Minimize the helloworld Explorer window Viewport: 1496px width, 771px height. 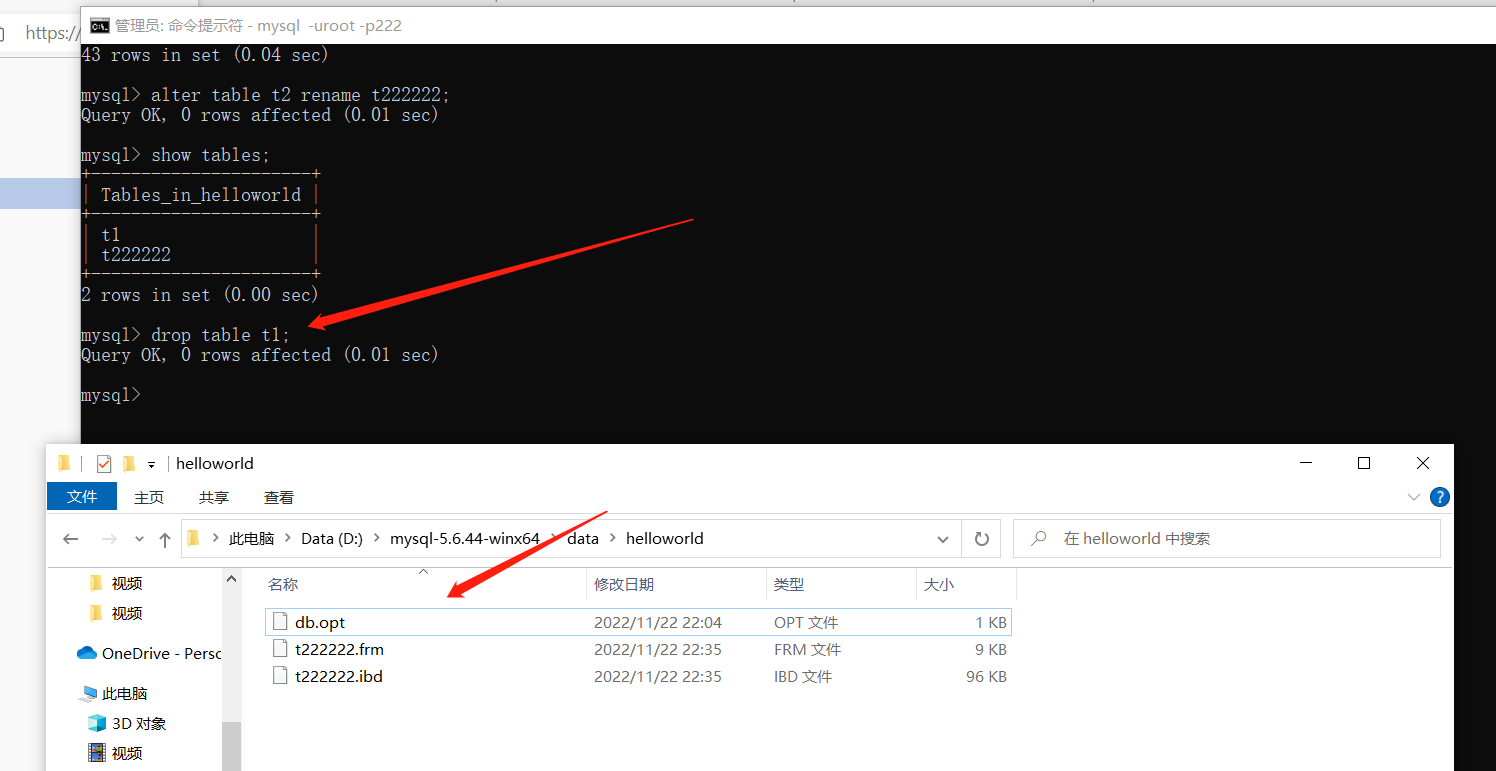(x=1305, y=463)
